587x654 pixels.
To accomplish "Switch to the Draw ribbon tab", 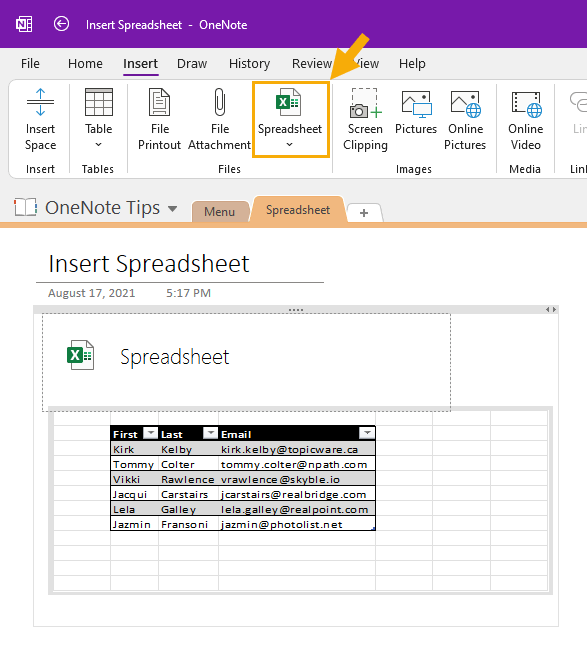I will pos(192,63).
